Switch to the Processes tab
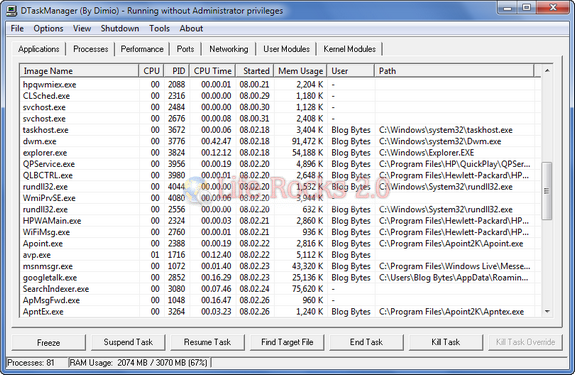575x375 pixels. click(x=91, y=49)
